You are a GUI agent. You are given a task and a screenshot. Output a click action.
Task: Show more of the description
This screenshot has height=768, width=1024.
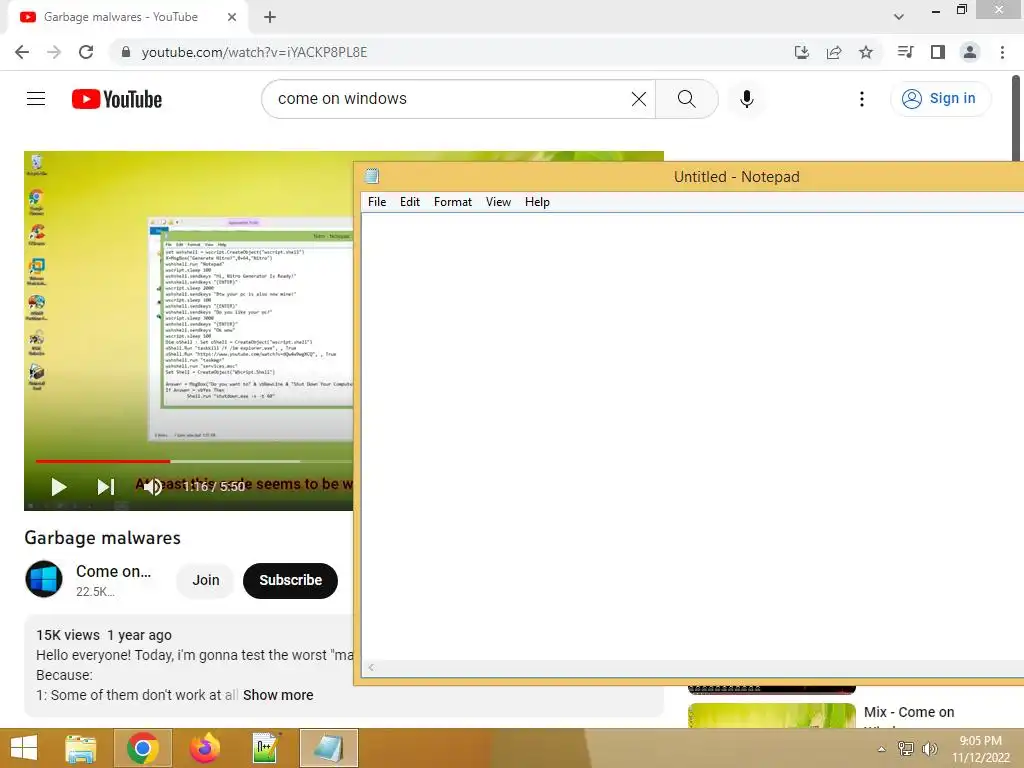click(278, 695)
